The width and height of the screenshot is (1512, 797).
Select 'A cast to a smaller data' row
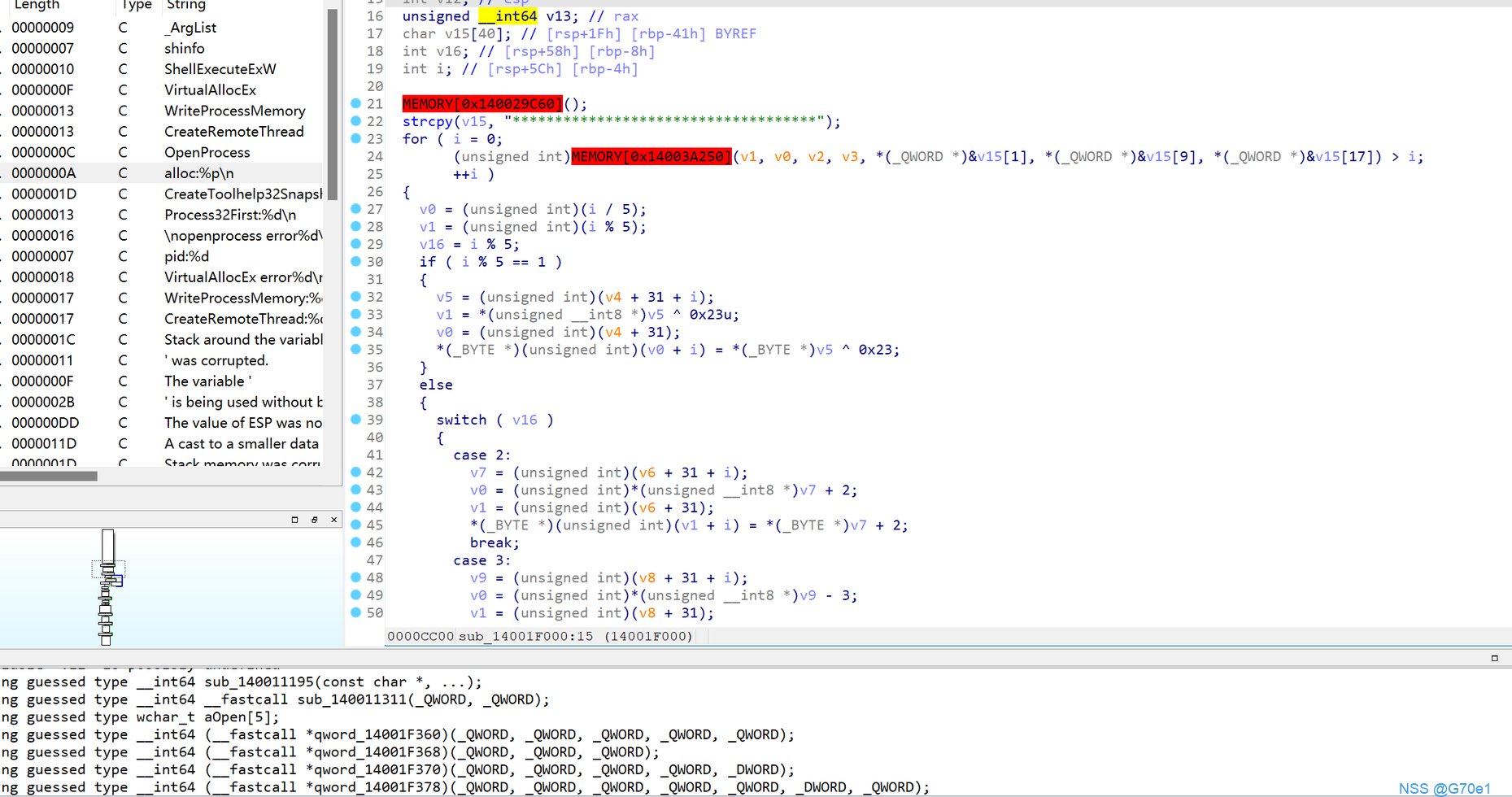163,444
